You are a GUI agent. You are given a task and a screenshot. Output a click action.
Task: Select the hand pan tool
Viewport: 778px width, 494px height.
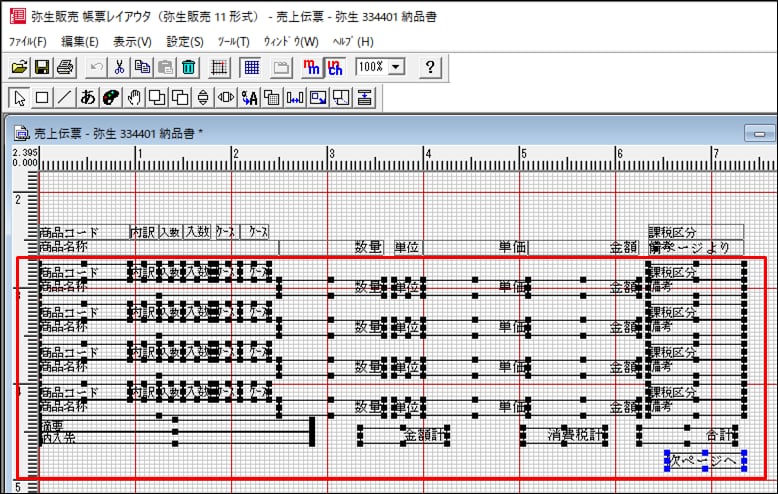(x=134, y=98)
